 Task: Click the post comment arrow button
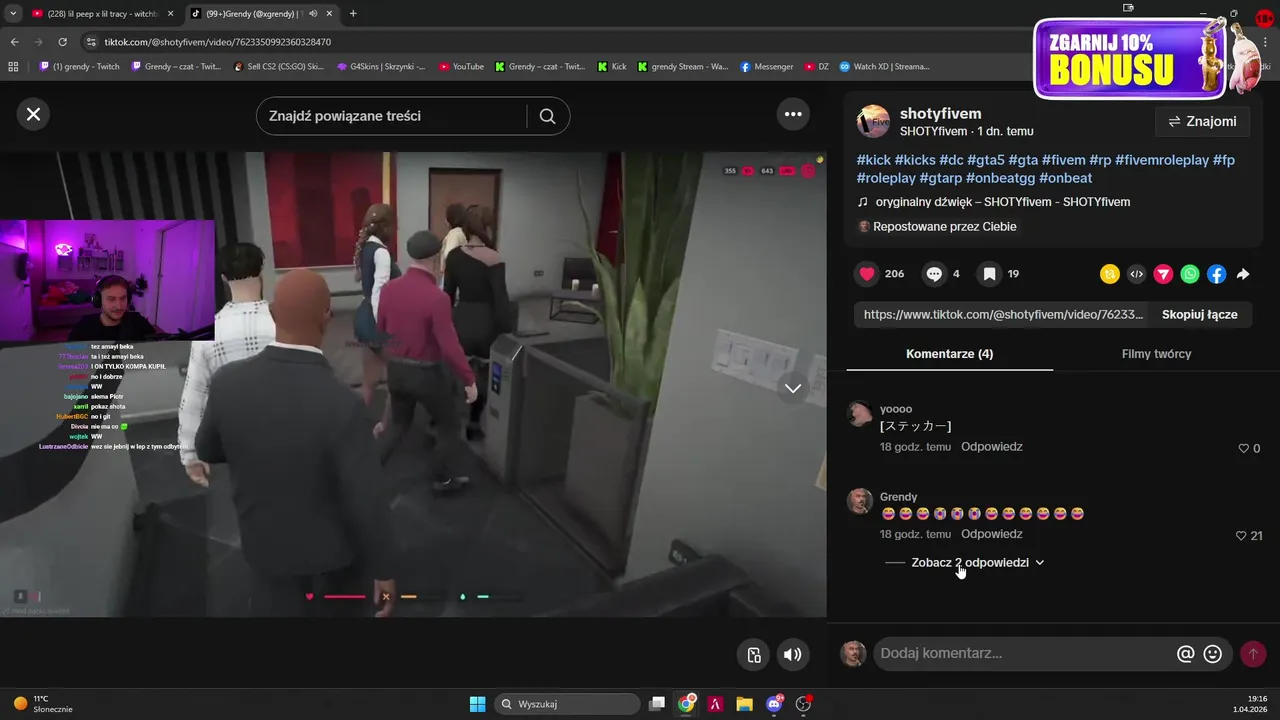(1252, 654)
